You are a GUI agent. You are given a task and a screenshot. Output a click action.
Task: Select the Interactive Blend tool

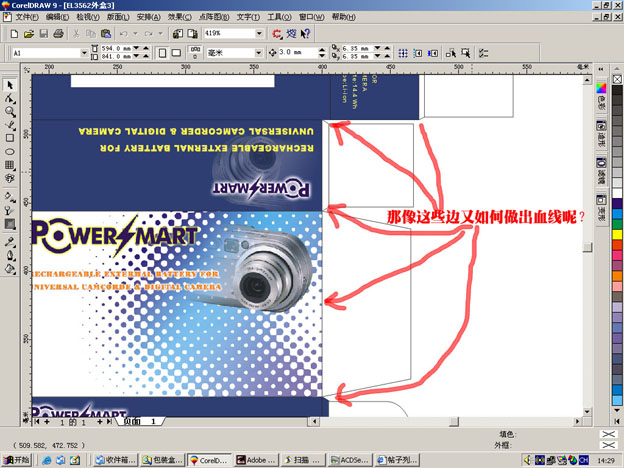coord(10,224)
